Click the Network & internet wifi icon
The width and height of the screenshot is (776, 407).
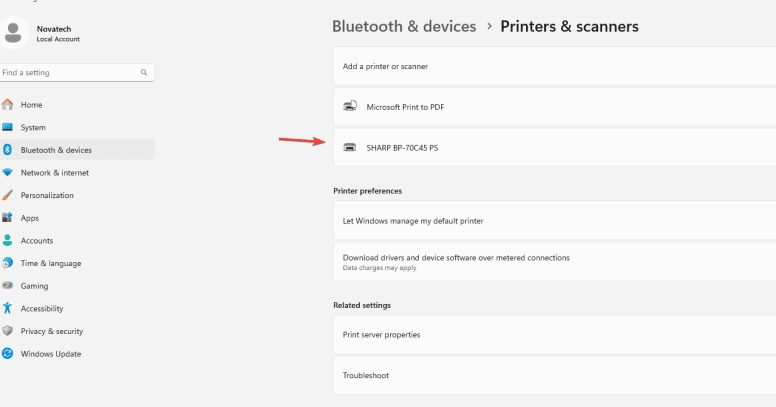pyautogui.click(x=7, y=172)
